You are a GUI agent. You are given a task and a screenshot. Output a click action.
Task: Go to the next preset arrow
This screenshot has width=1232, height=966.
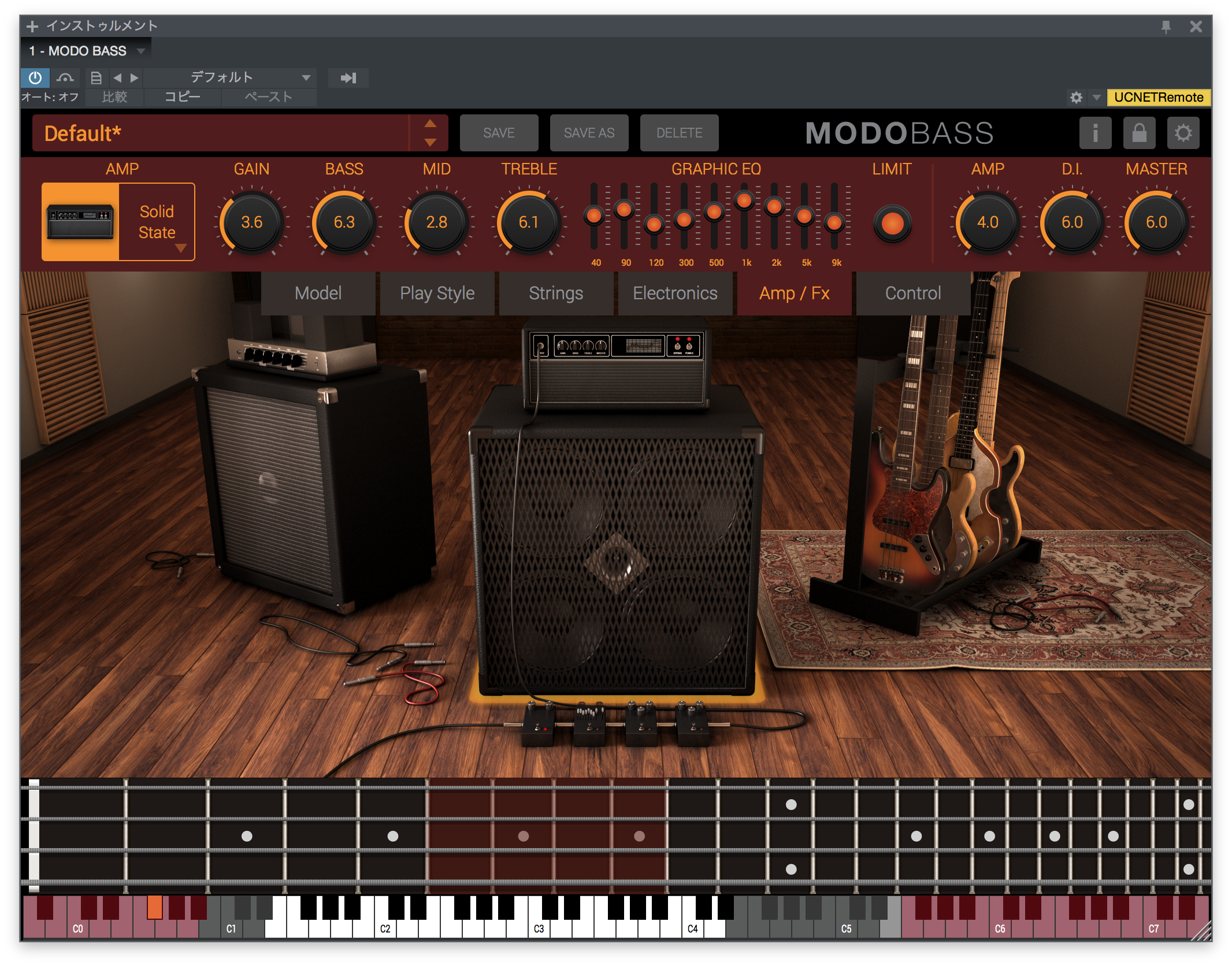click(x=134, y=77)
